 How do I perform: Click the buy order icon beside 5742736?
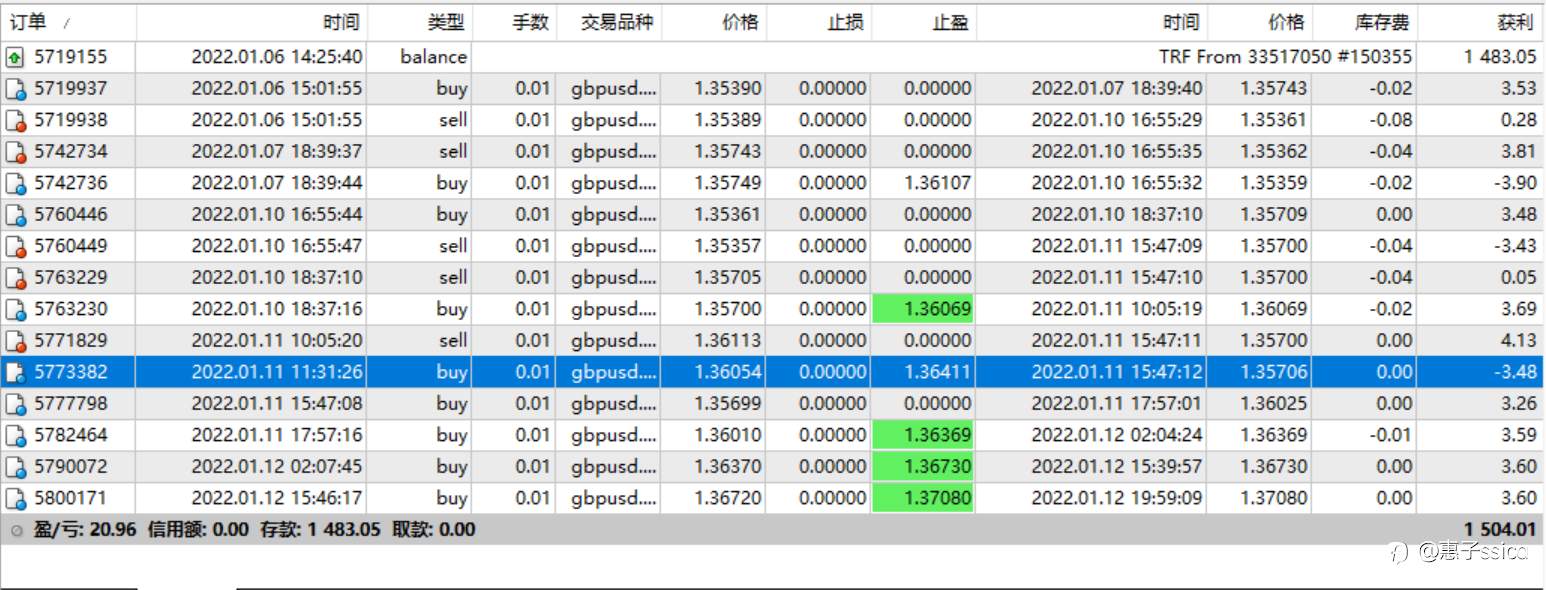[x=15, y=183]
